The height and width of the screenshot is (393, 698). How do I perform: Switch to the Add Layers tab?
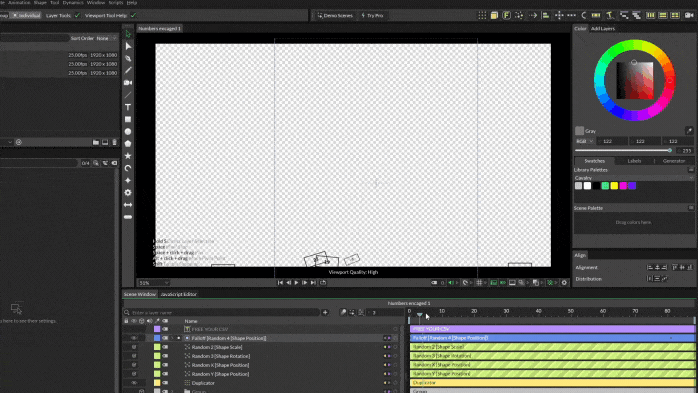603,28
